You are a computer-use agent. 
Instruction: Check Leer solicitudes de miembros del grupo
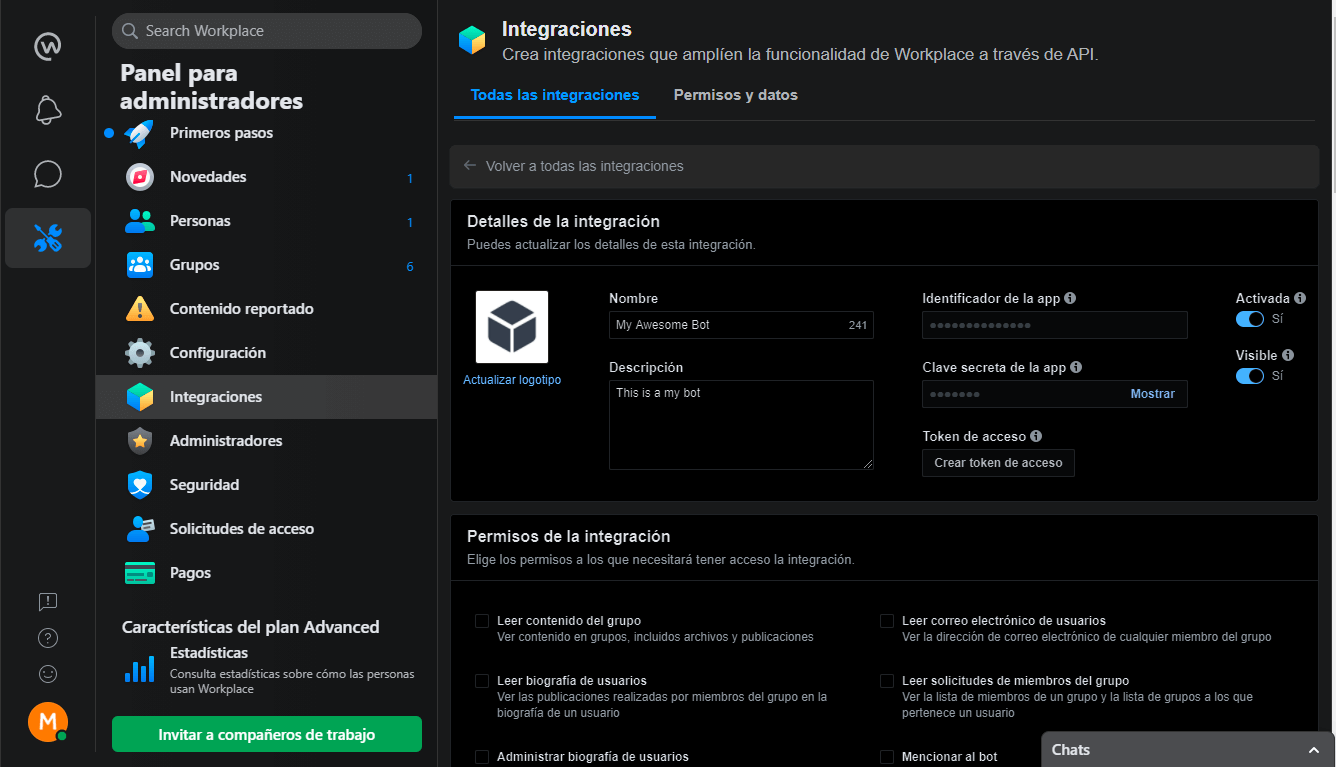pos(887,681)
